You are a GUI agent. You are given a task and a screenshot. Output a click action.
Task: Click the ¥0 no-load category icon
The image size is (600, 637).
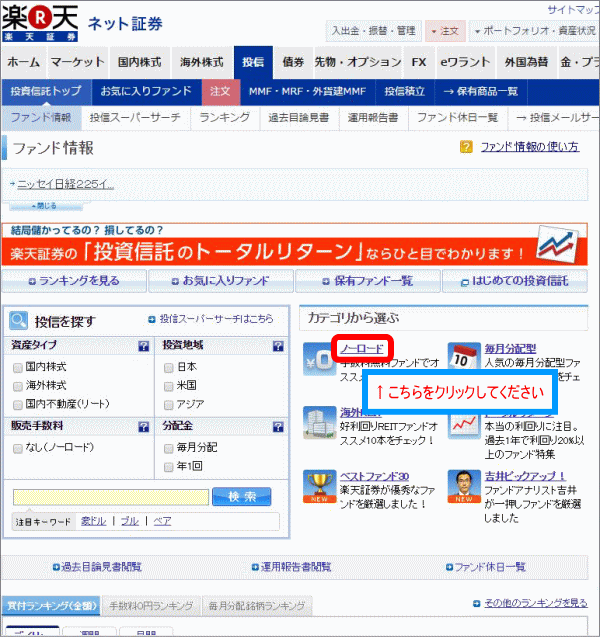319,359
